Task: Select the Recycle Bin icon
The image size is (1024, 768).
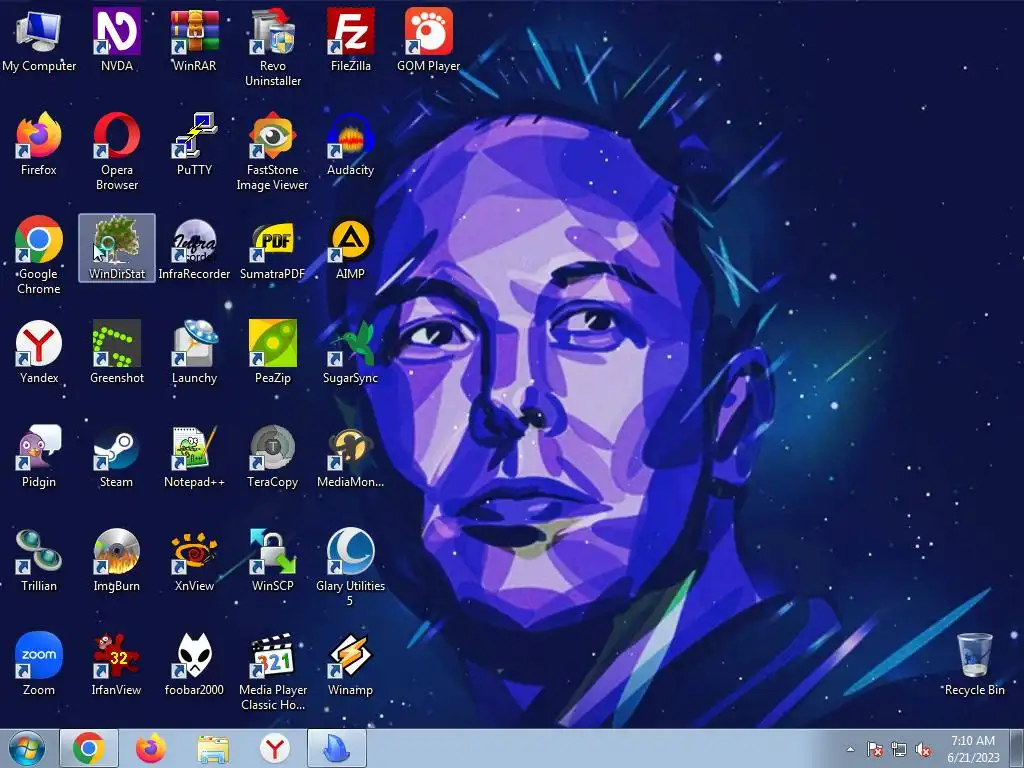Action: pos(974,664)
